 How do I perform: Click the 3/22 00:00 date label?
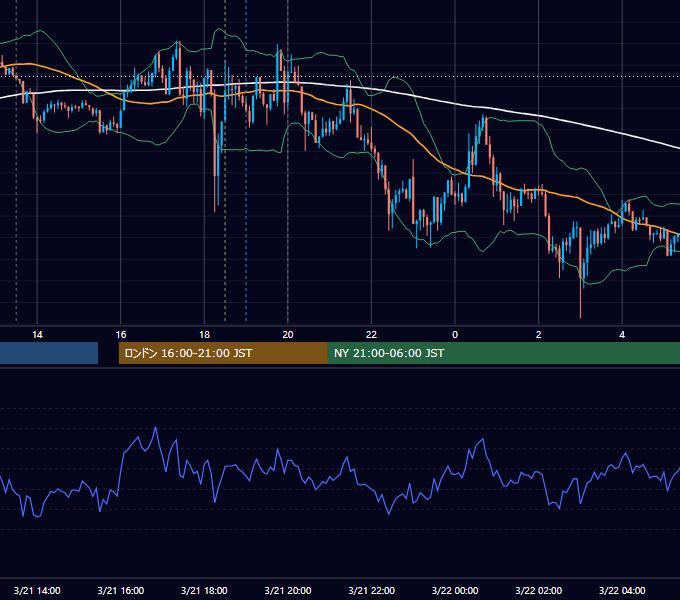coord(455,590)
